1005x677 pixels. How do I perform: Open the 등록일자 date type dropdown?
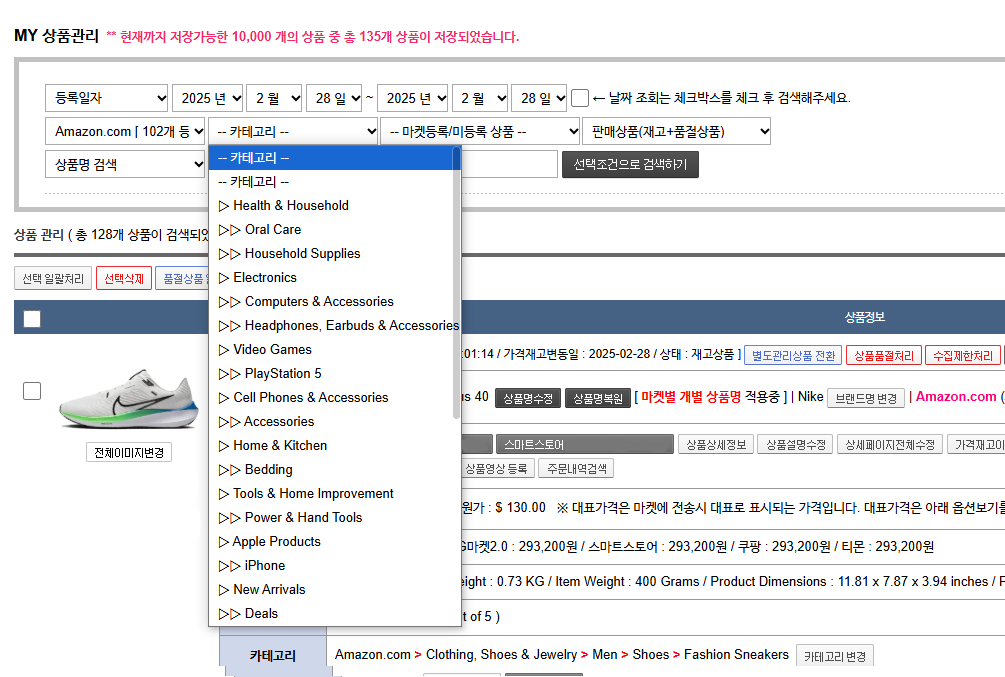107,98
